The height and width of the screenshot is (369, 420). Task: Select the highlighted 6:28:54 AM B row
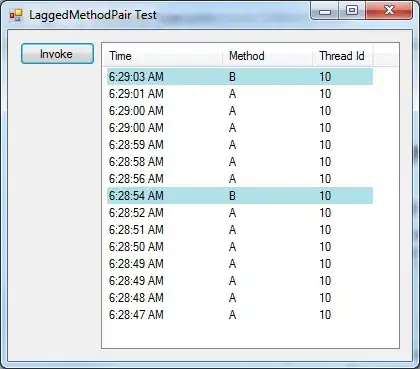[x=240, y=196]
